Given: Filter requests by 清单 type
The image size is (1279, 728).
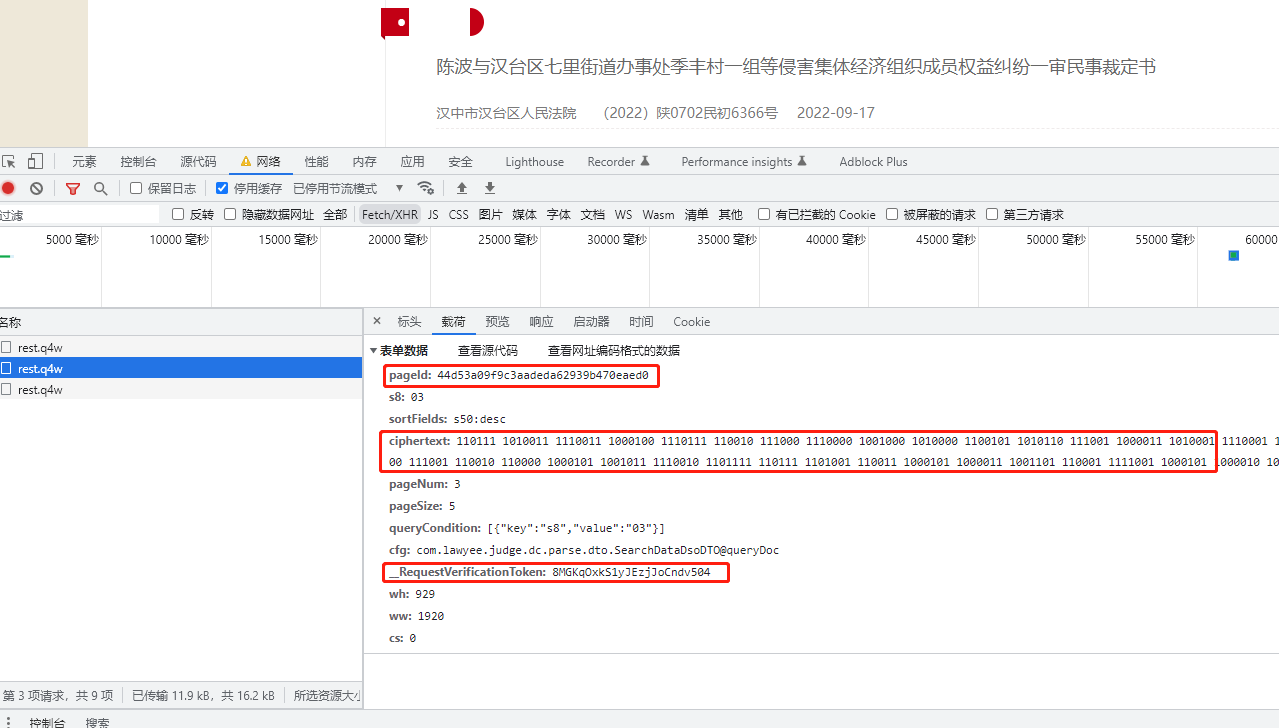Looking at the screenshot, I should [696, 214].
